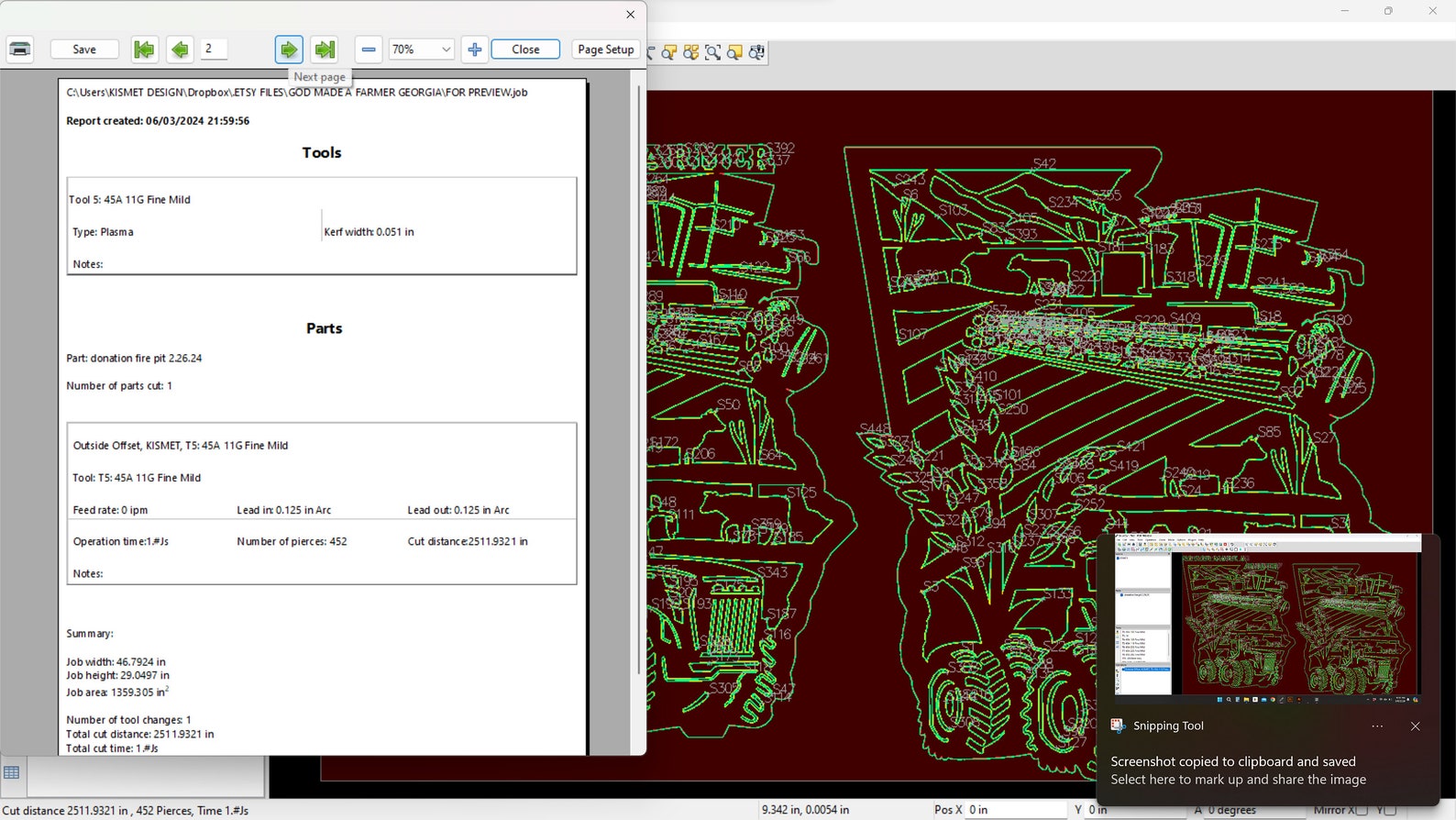Close the report preview
This screenshot has height=820, width=1456.
pos(525,50)
